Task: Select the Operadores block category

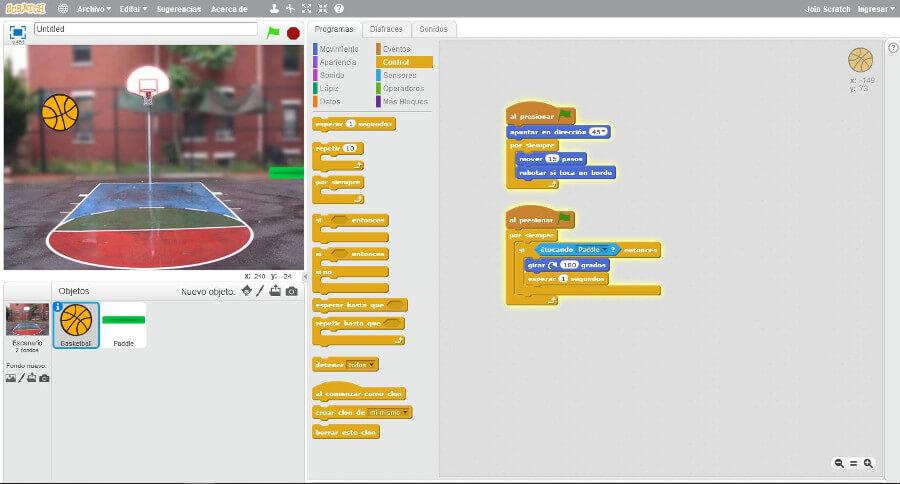Action: [403, 88]
